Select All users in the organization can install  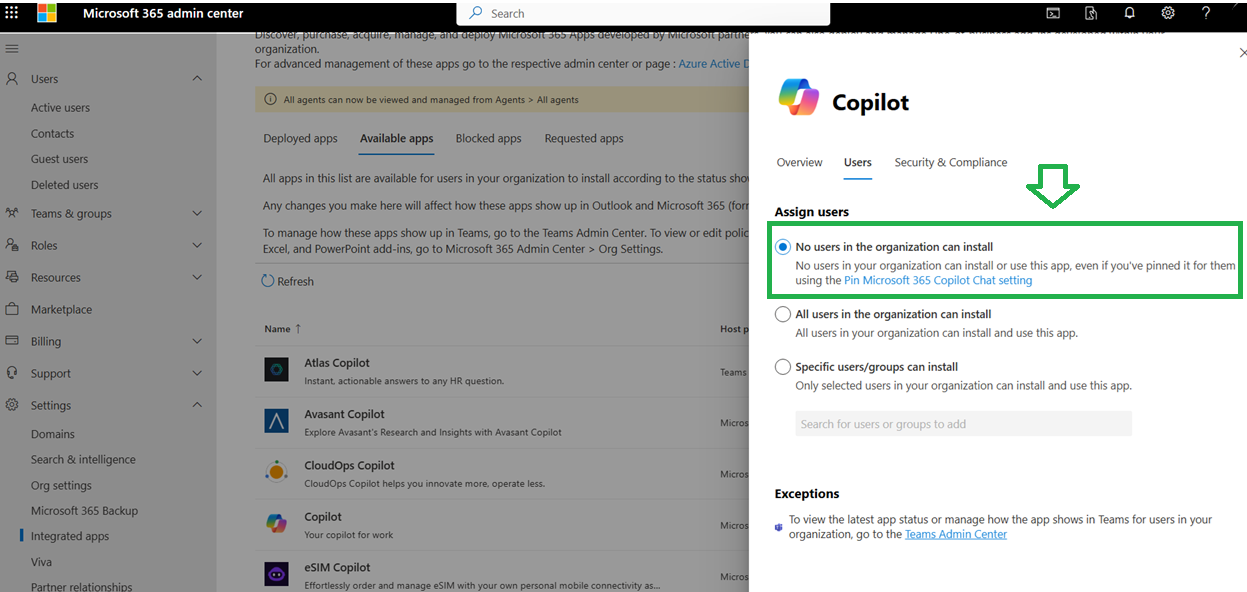[783, 314]
